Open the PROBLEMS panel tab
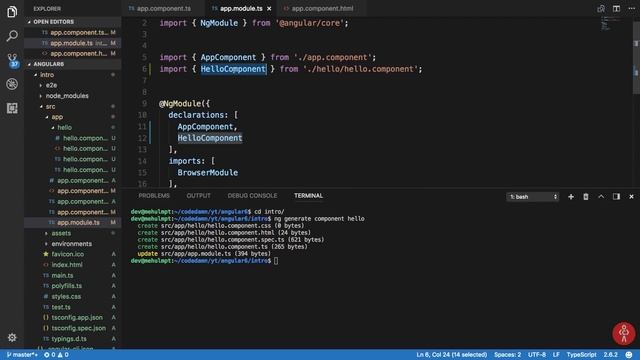The width and height of the screenshot is (640, 360). click(154, 196)
